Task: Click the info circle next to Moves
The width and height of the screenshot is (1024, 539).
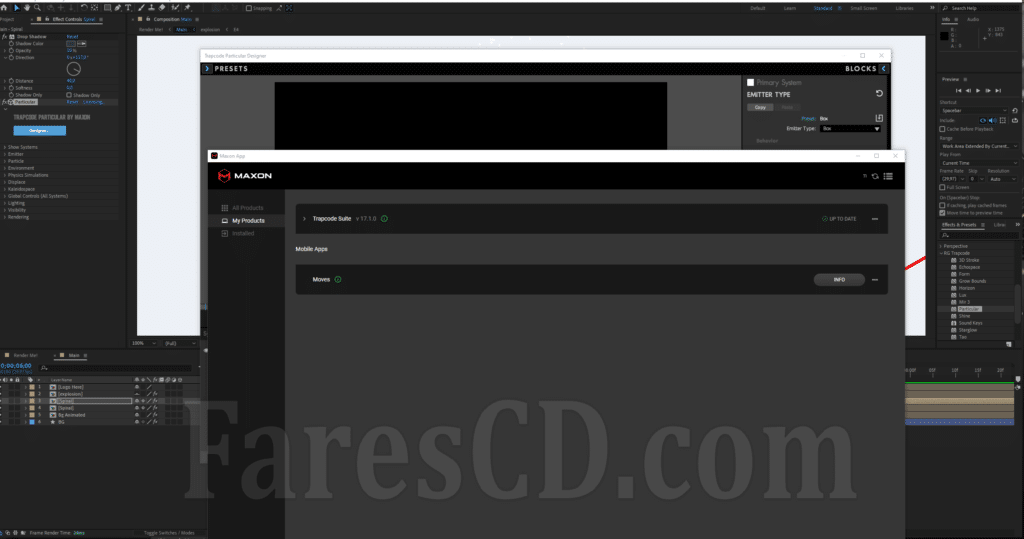Action: pyautogui.click(x=338, y=280)
